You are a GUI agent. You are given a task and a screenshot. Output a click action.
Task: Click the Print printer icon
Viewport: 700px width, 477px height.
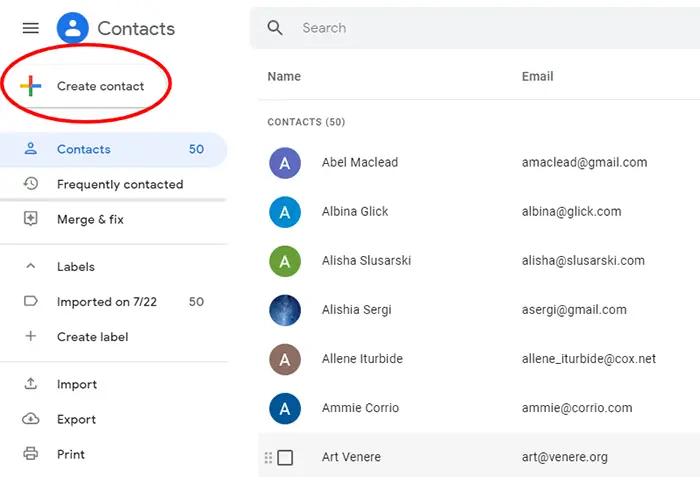pos(31,454)
